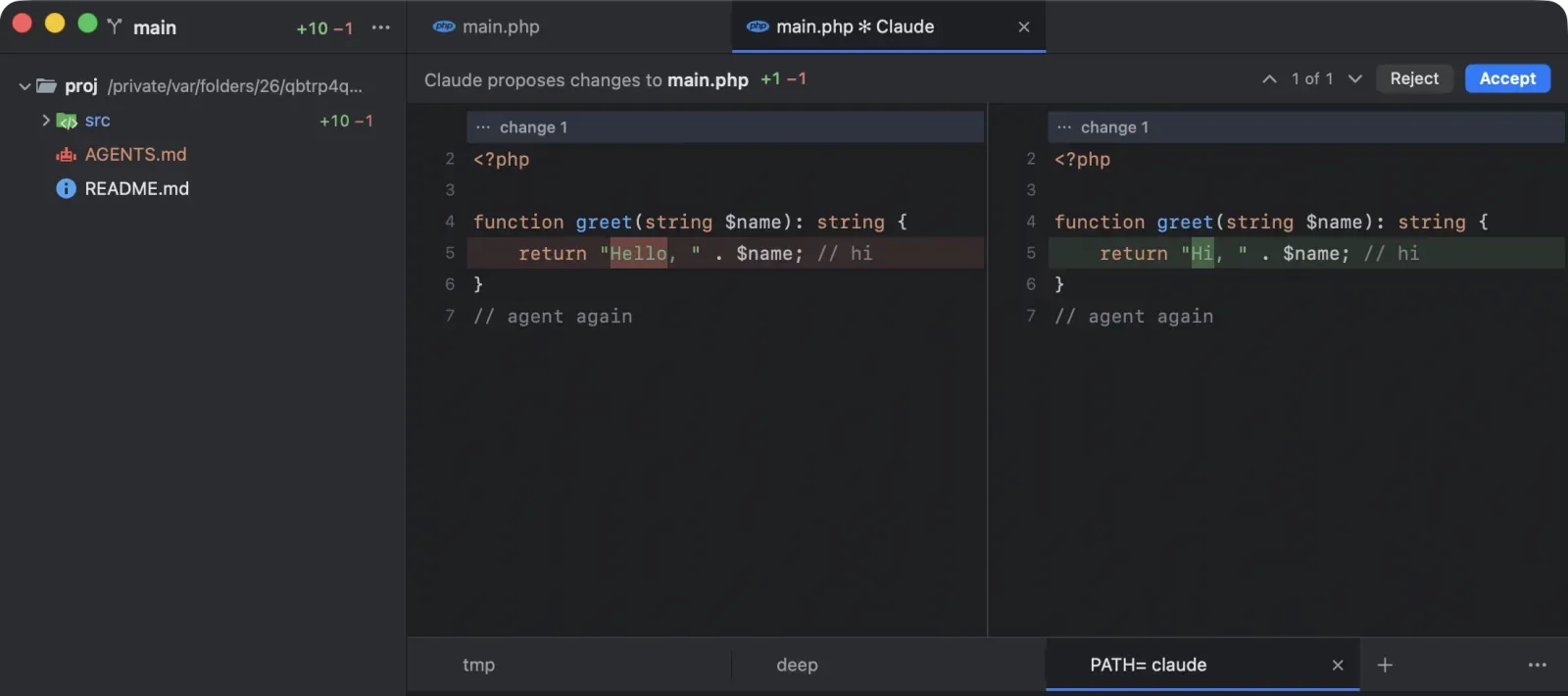
Task: Click right pane function greet line
Action: point(1272,222)
